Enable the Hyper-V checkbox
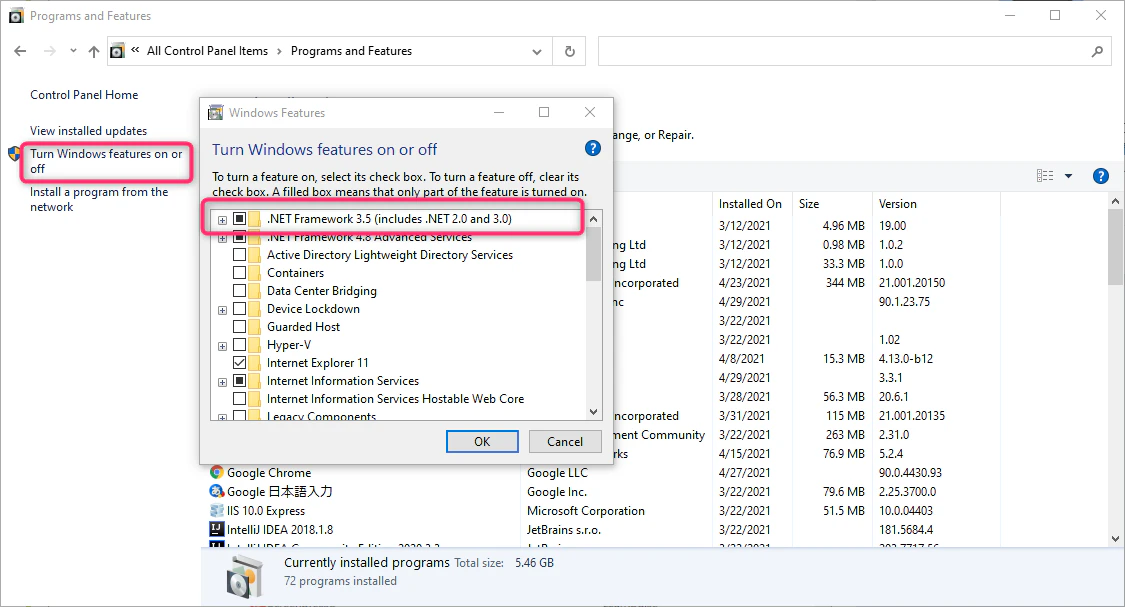 [240, 345]
